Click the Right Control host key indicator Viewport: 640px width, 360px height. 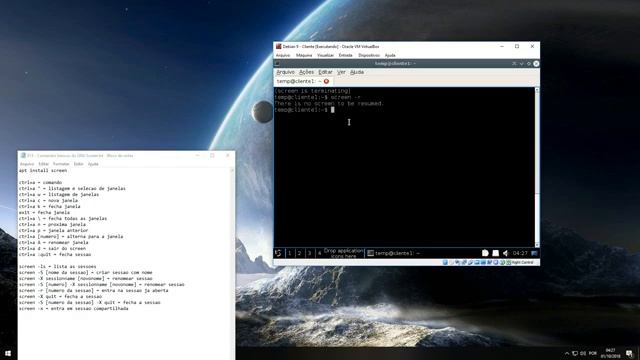coord(522,262)
